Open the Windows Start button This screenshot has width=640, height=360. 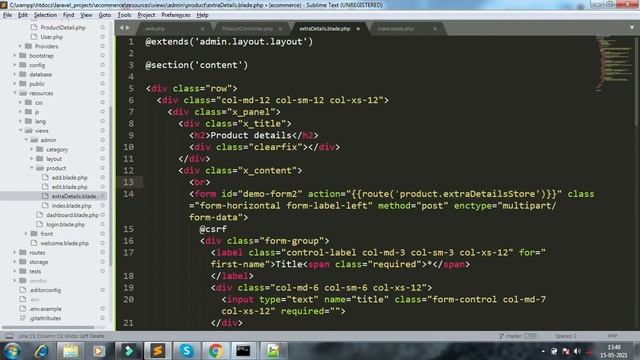tap(12, 351)
